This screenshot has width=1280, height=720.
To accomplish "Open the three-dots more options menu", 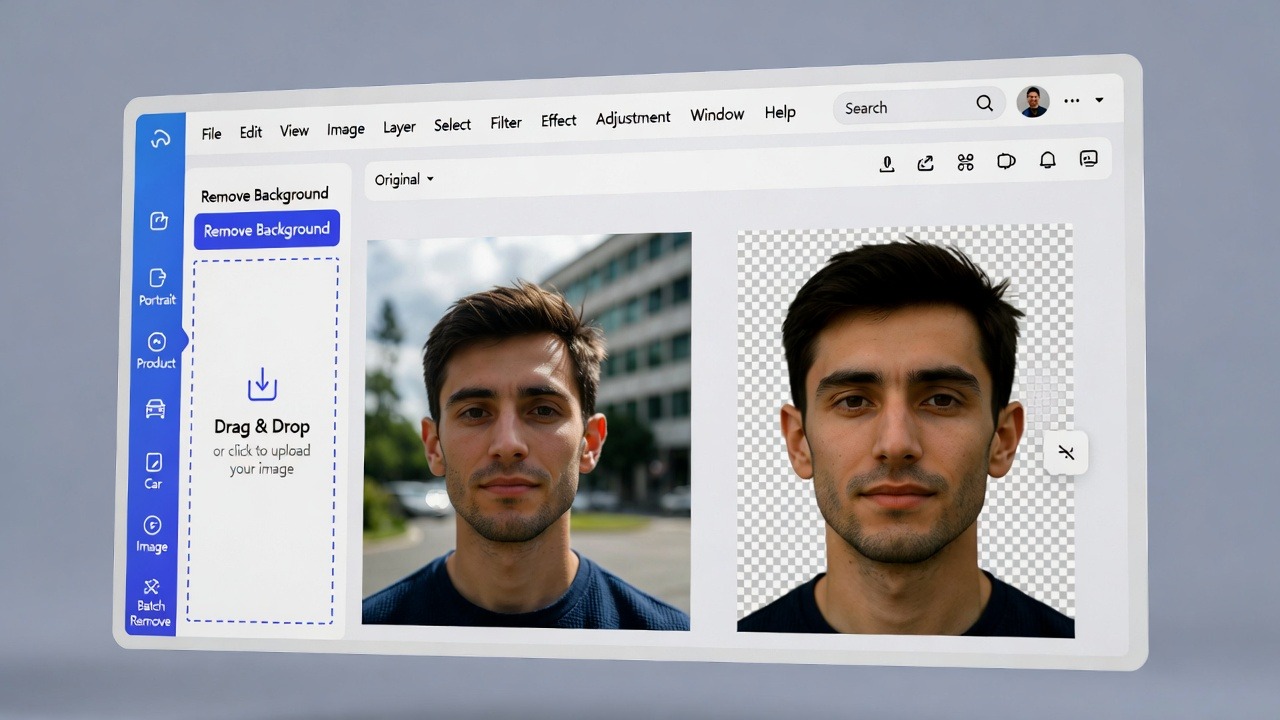I will coord(1072,101).
